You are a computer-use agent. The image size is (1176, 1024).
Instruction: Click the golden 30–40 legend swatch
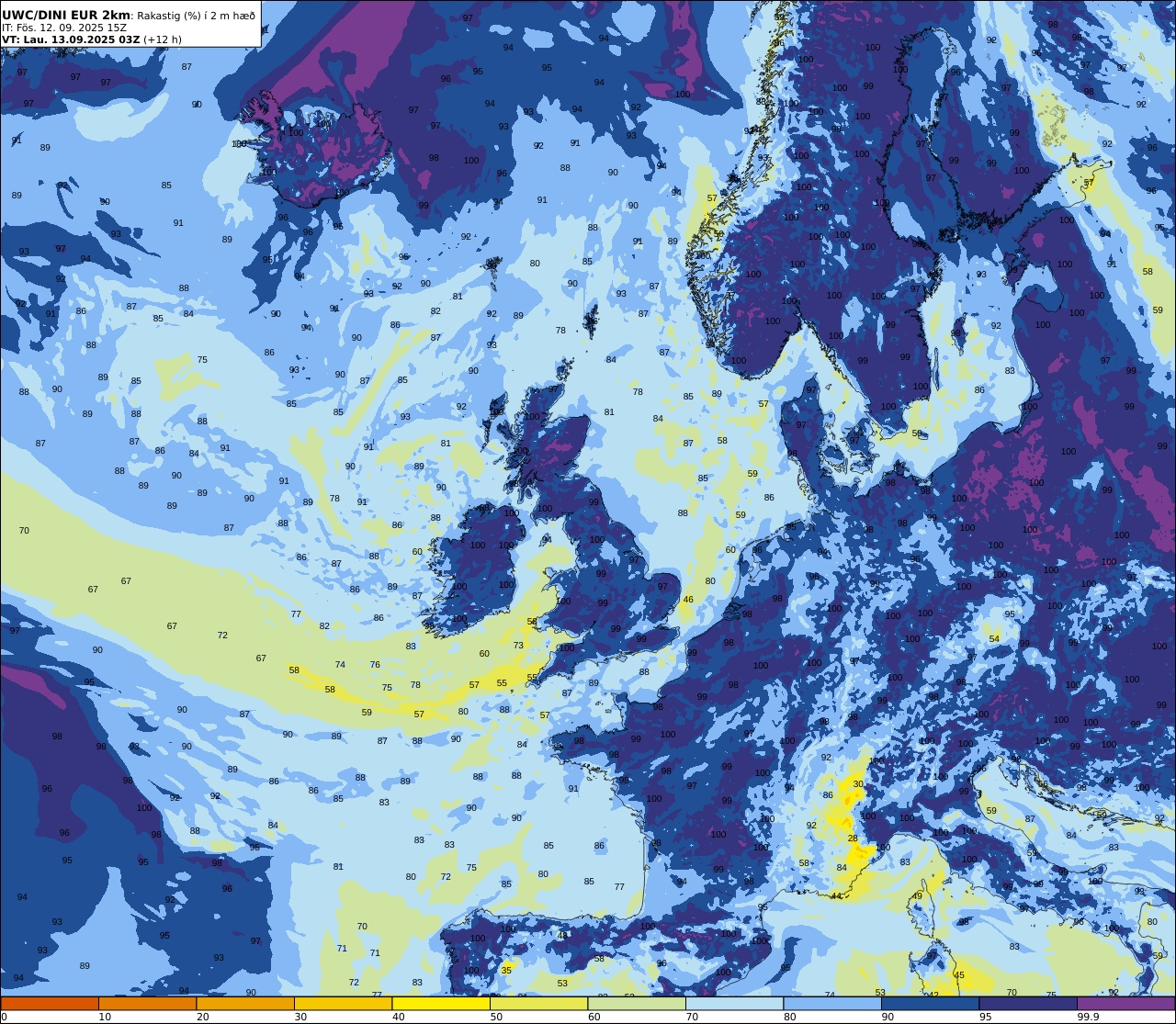pyautogui.click(x=343, y=1003)
